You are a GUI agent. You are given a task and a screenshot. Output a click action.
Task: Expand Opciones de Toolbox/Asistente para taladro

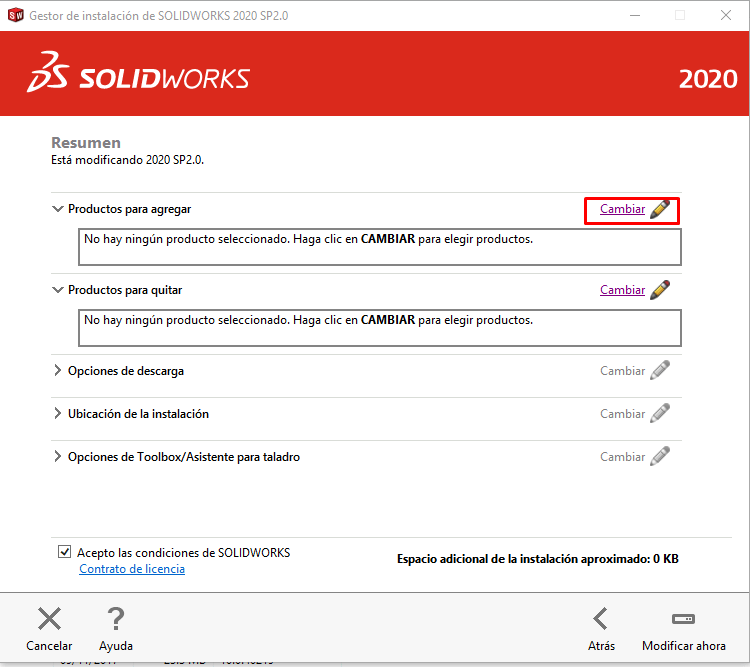coord(57,456)
